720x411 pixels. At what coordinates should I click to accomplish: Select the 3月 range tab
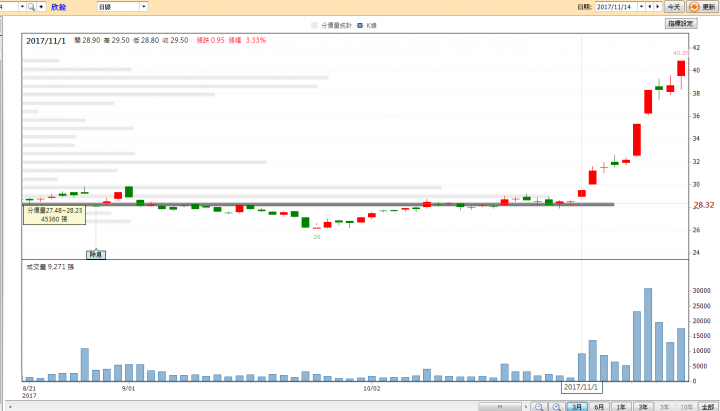577,407
